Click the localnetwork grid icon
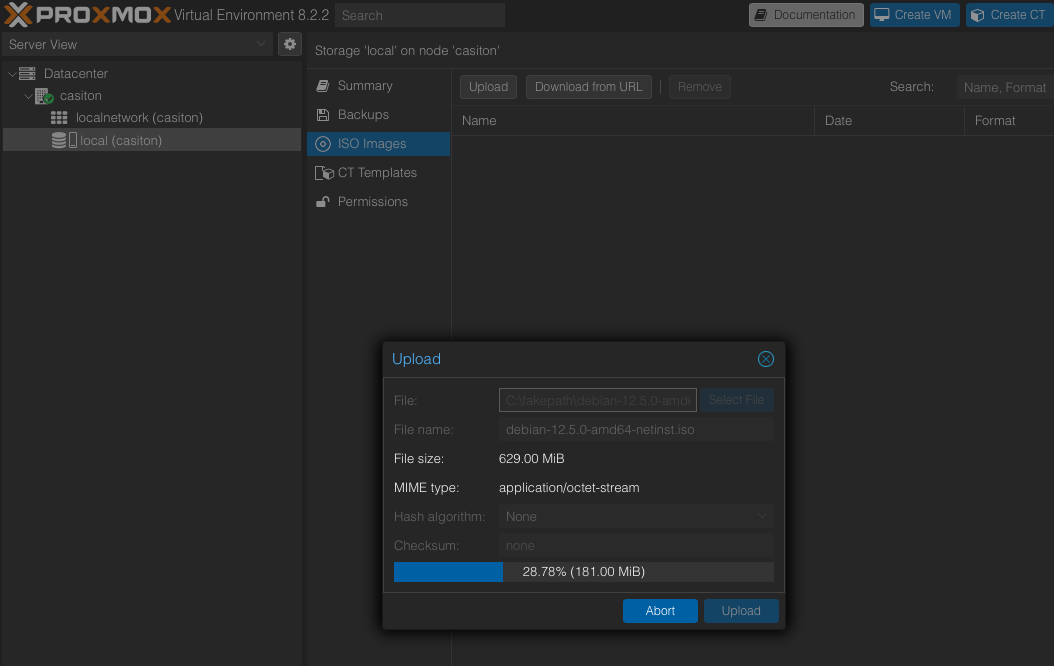Viewport: 1054px width, 666px height. pos(60,118)
